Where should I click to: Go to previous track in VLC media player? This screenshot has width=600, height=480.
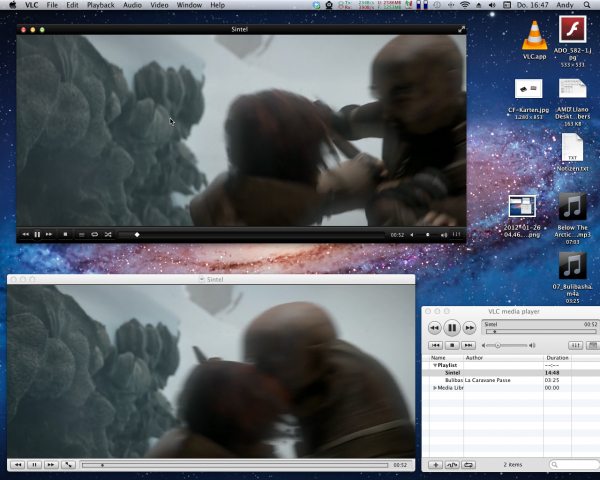pyautogui.click(x=435, y=345)
